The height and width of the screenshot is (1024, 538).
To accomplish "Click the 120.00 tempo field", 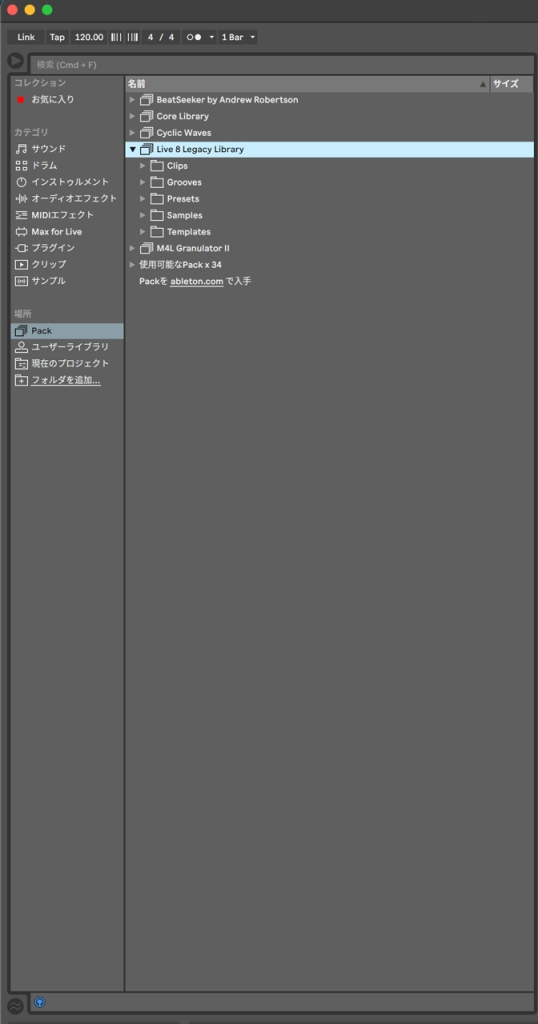I will (x=89, y=37).
